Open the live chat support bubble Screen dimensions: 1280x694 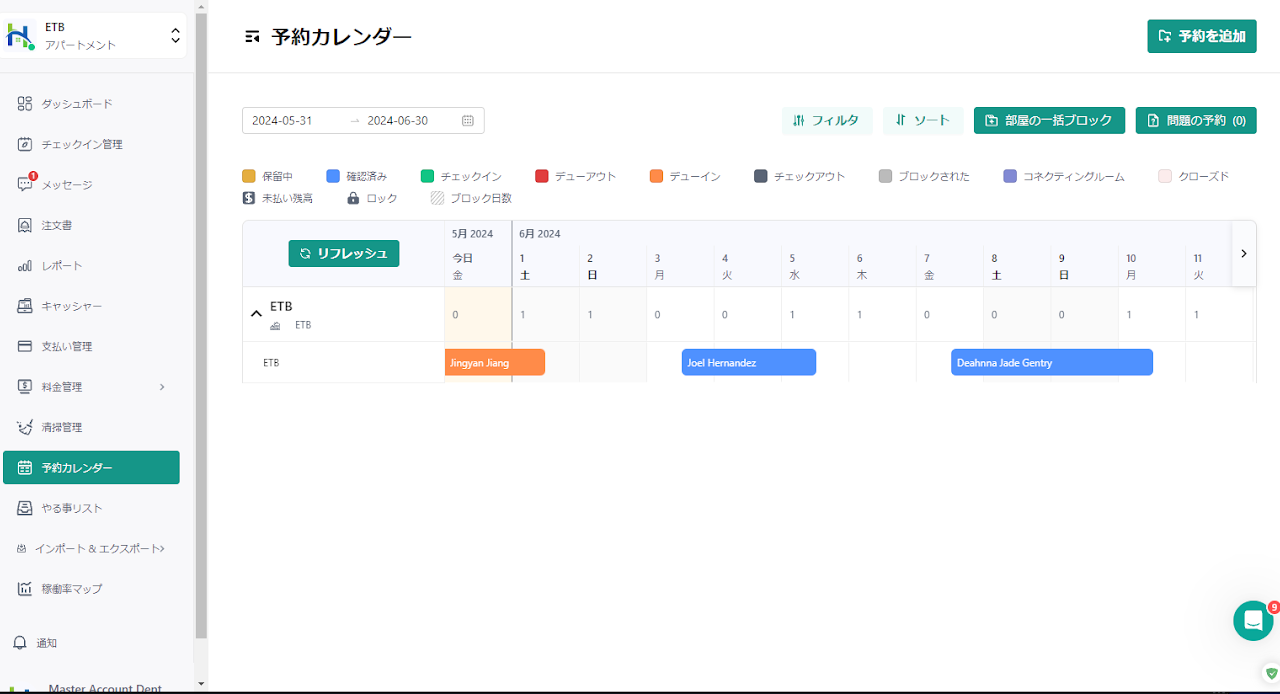[x=1252, y=620]
